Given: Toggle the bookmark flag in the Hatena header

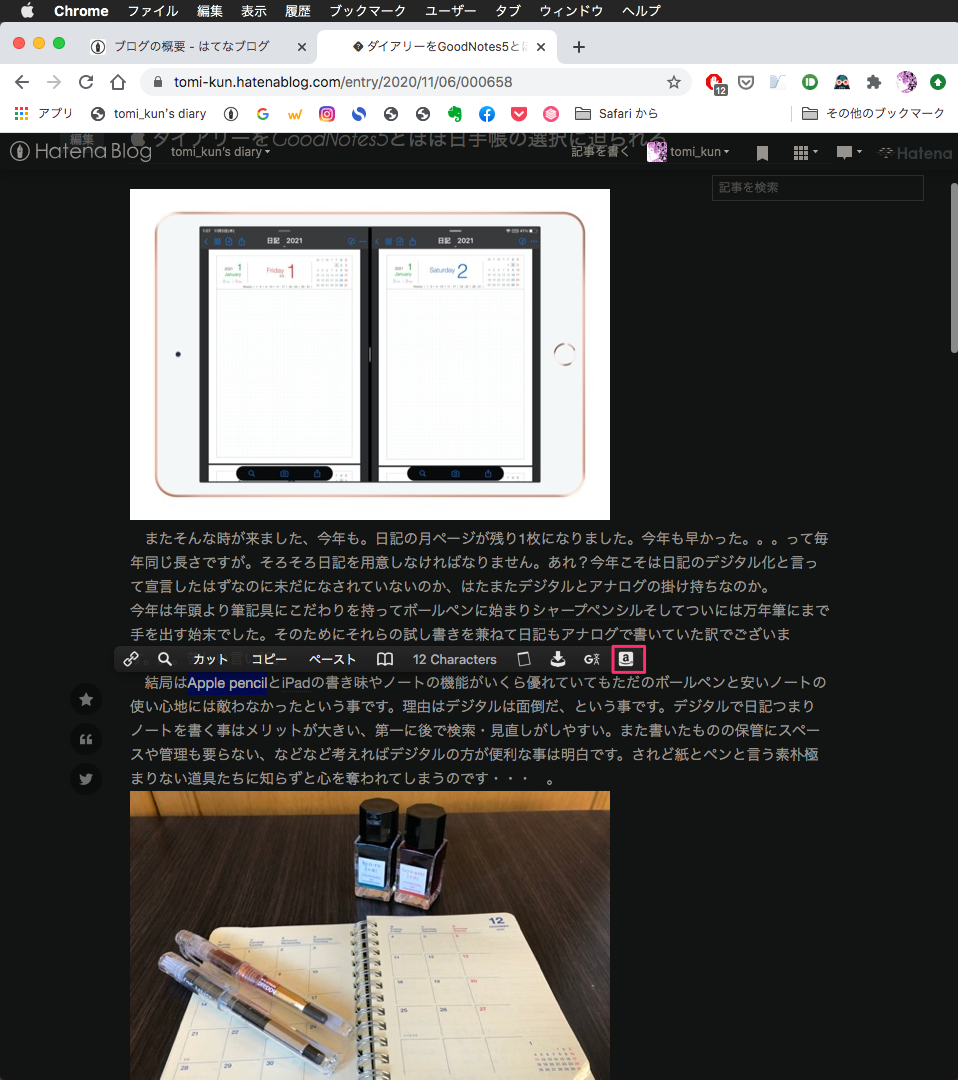Looking at the screenshot, I should click(763, 152).
